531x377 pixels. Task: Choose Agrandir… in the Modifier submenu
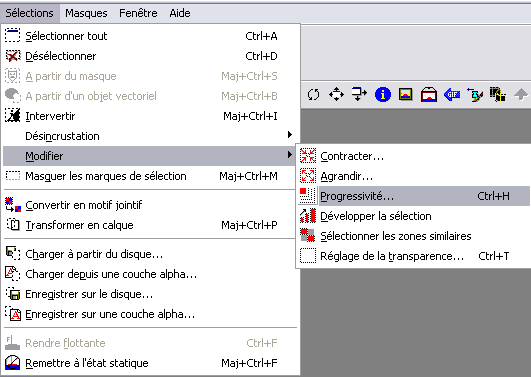pos(414,176)
